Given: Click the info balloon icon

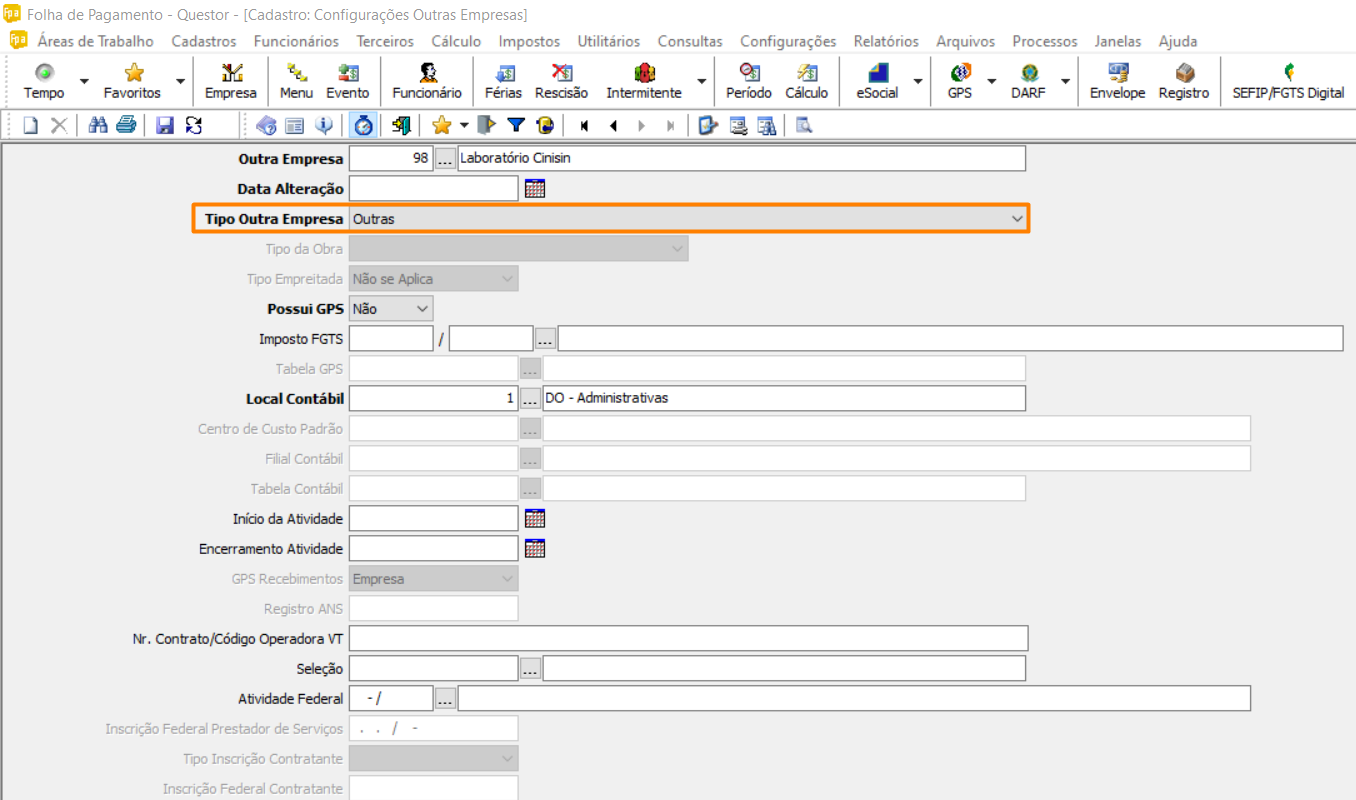Looking at the screenshot, I should click(x=323, y=125).
